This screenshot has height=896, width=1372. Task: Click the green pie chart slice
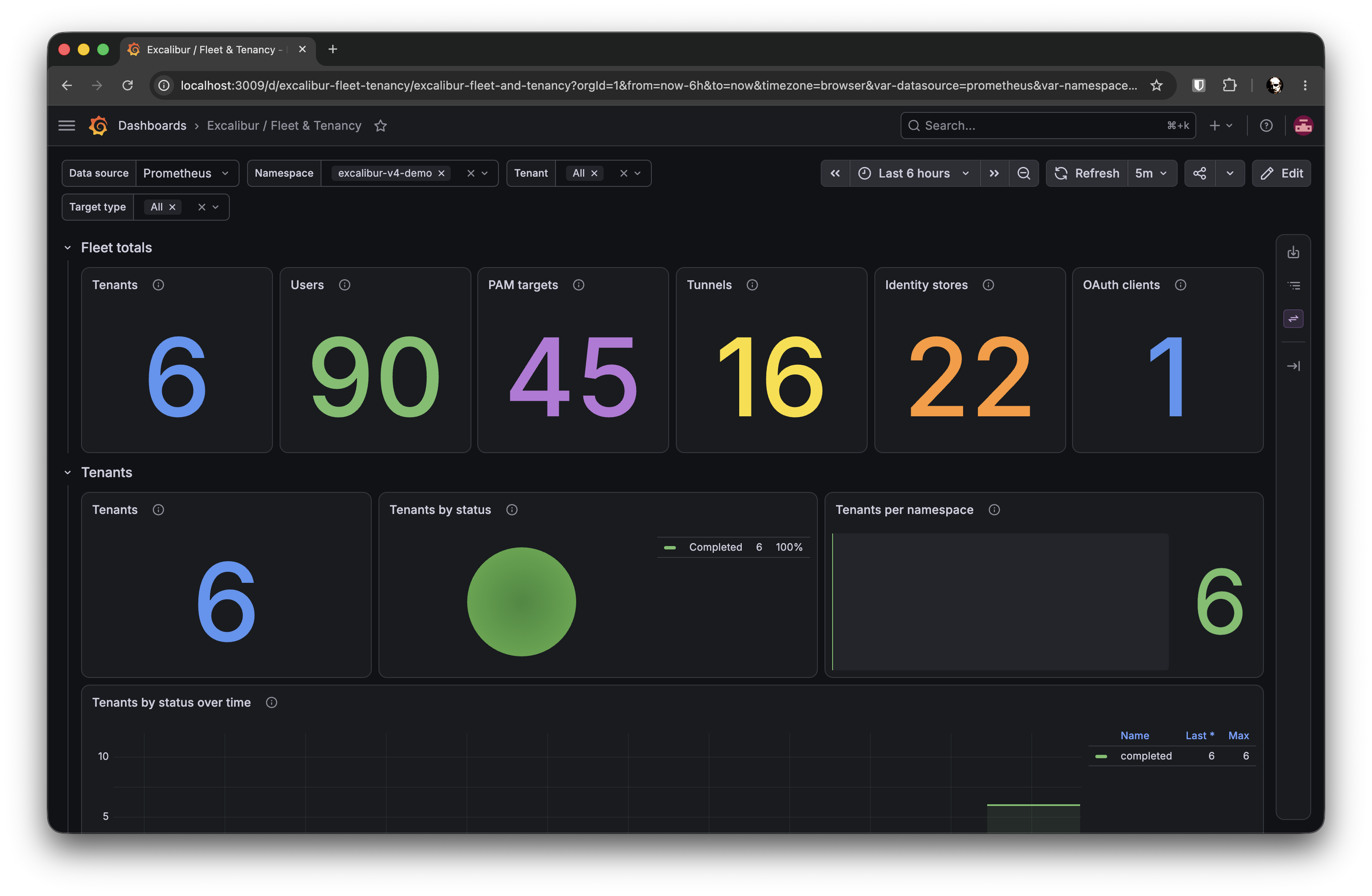(521, 602)
